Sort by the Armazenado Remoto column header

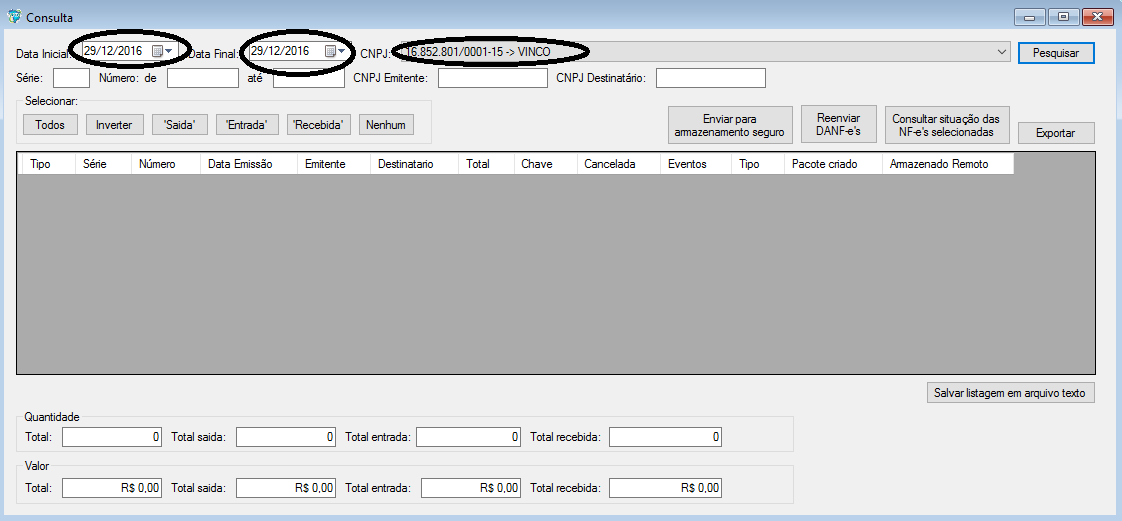947,164
